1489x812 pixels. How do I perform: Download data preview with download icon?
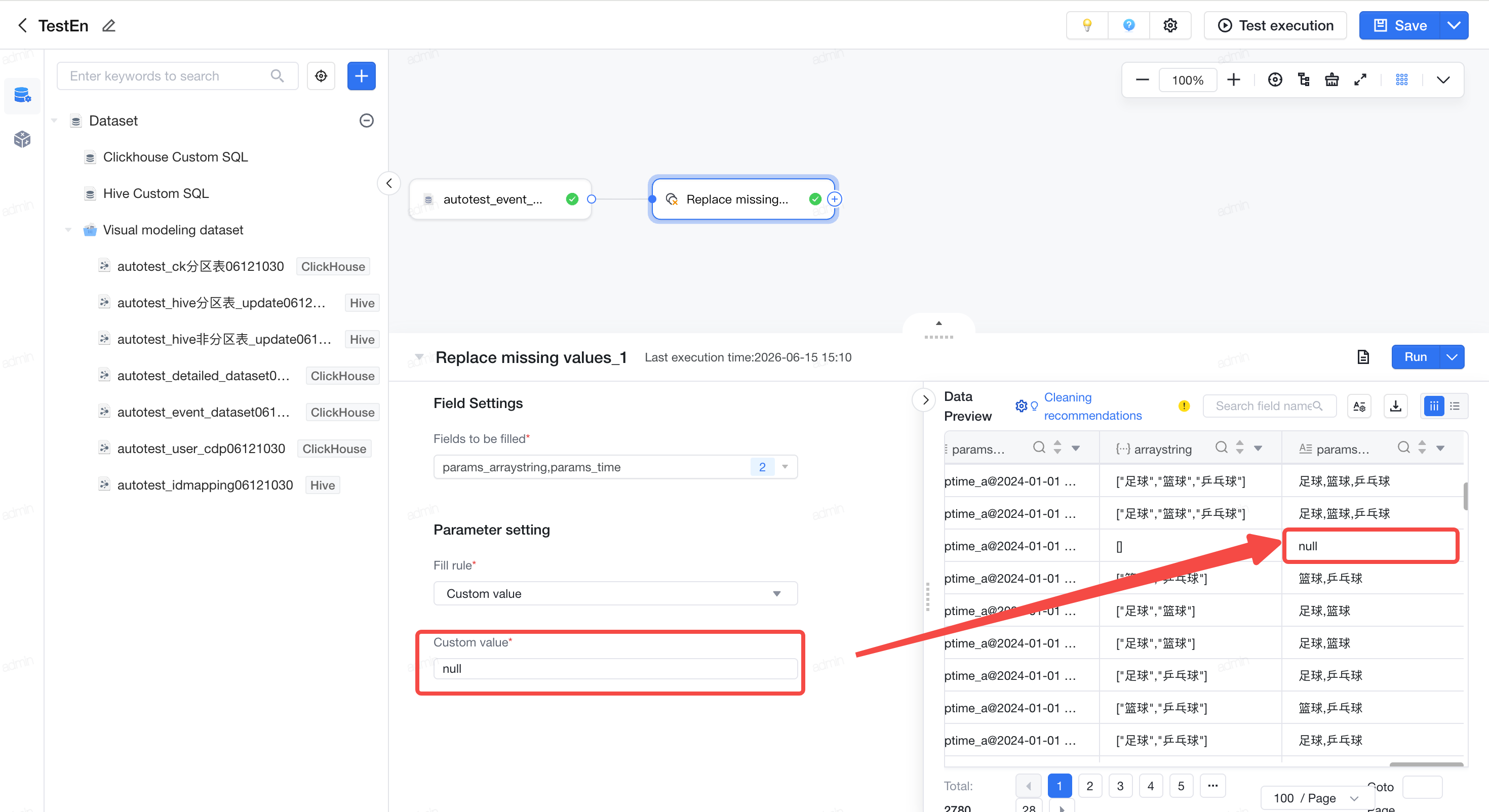[1395, 405]
